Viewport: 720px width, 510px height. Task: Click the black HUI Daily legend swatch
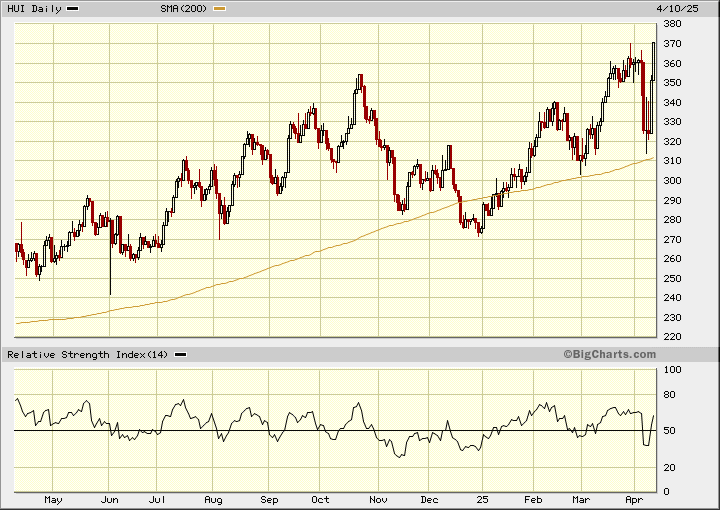[73, 9]
